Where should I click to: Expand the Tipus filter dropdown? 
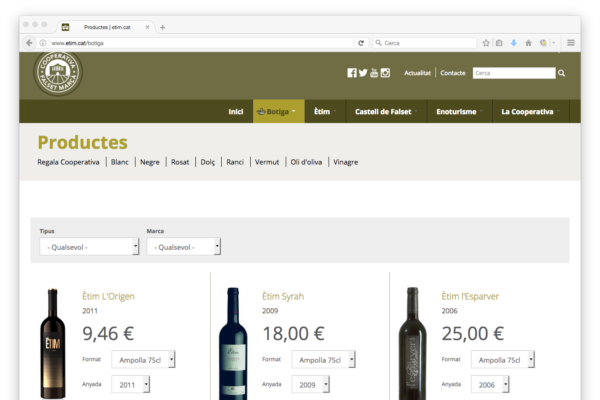coord(89,246)
